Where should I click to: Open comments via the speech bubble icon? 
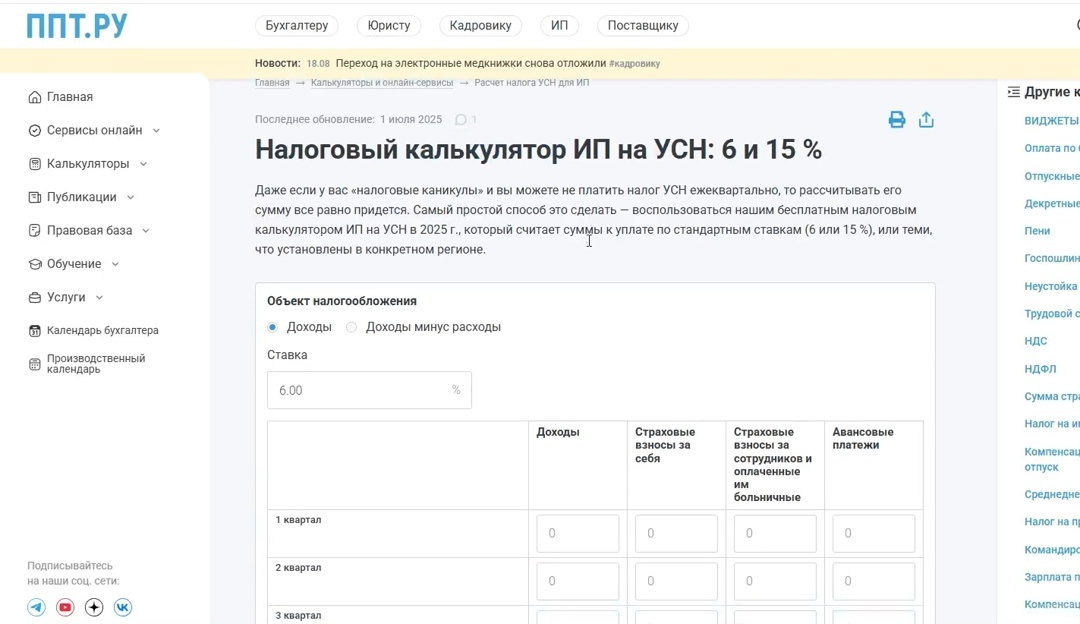pyautogui.click(x=461, y=120)
